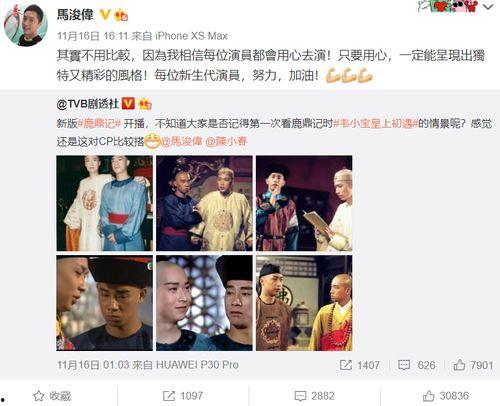Open first thumbnail with white and blue robes
Screen dimensions: 500x406
pyautogui.click(x=105, y=203)
